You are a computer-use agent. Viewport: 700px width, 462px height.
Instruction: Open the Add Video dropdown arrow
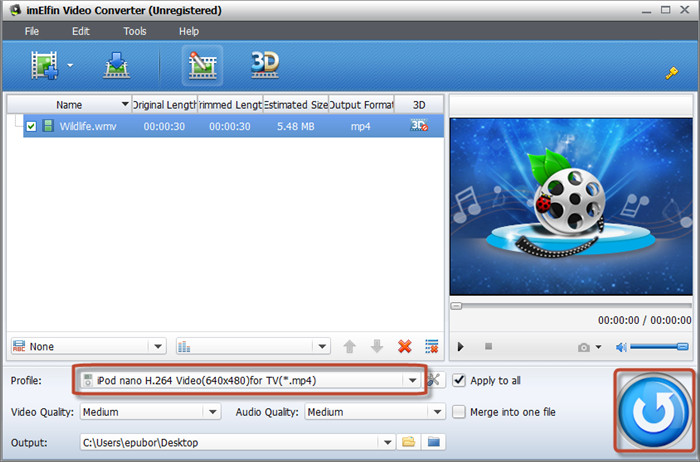[x=70, y=66]
